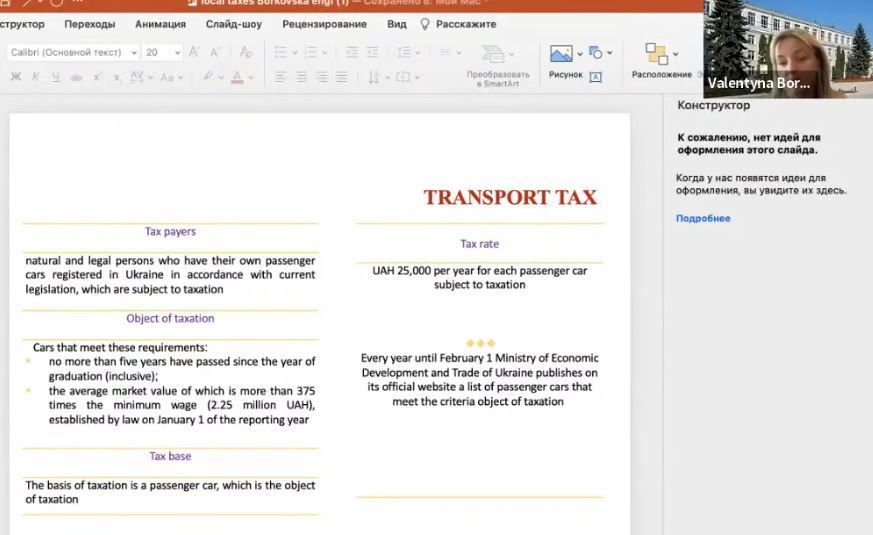This screenshot has height=535, width=873.
Task: Click the Конструктор pane title
Action: coord(713,105)
